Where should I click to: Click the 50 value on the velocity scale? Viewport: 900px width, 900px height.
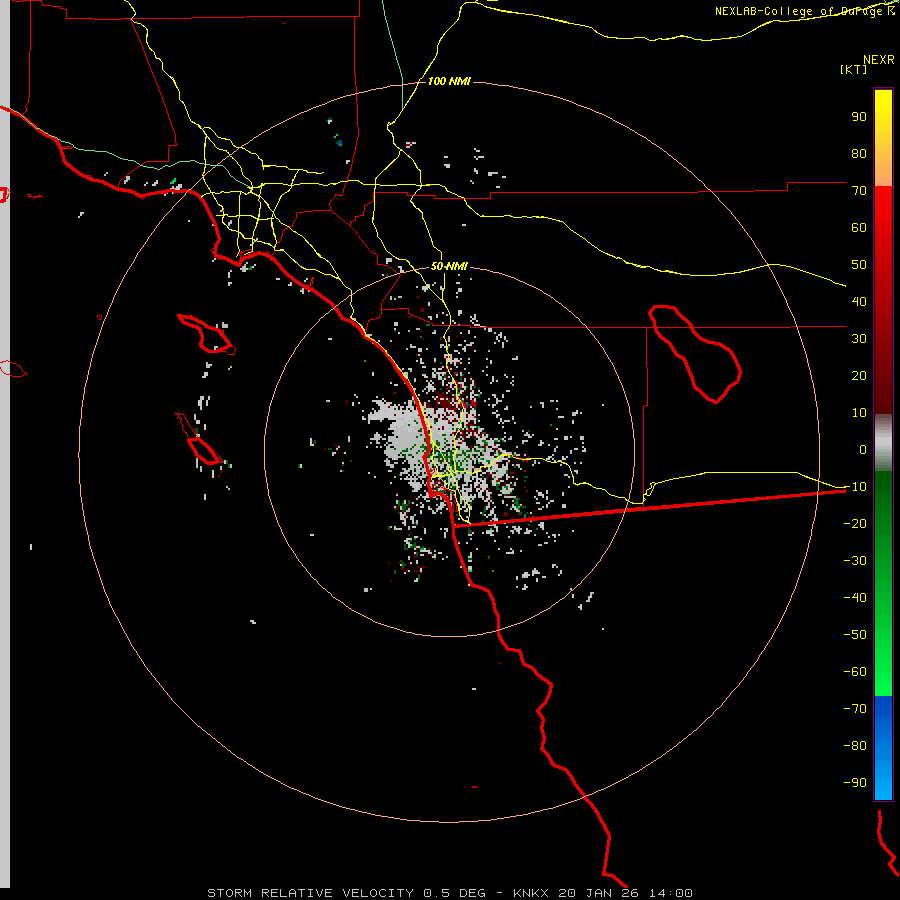coord(859,265)
